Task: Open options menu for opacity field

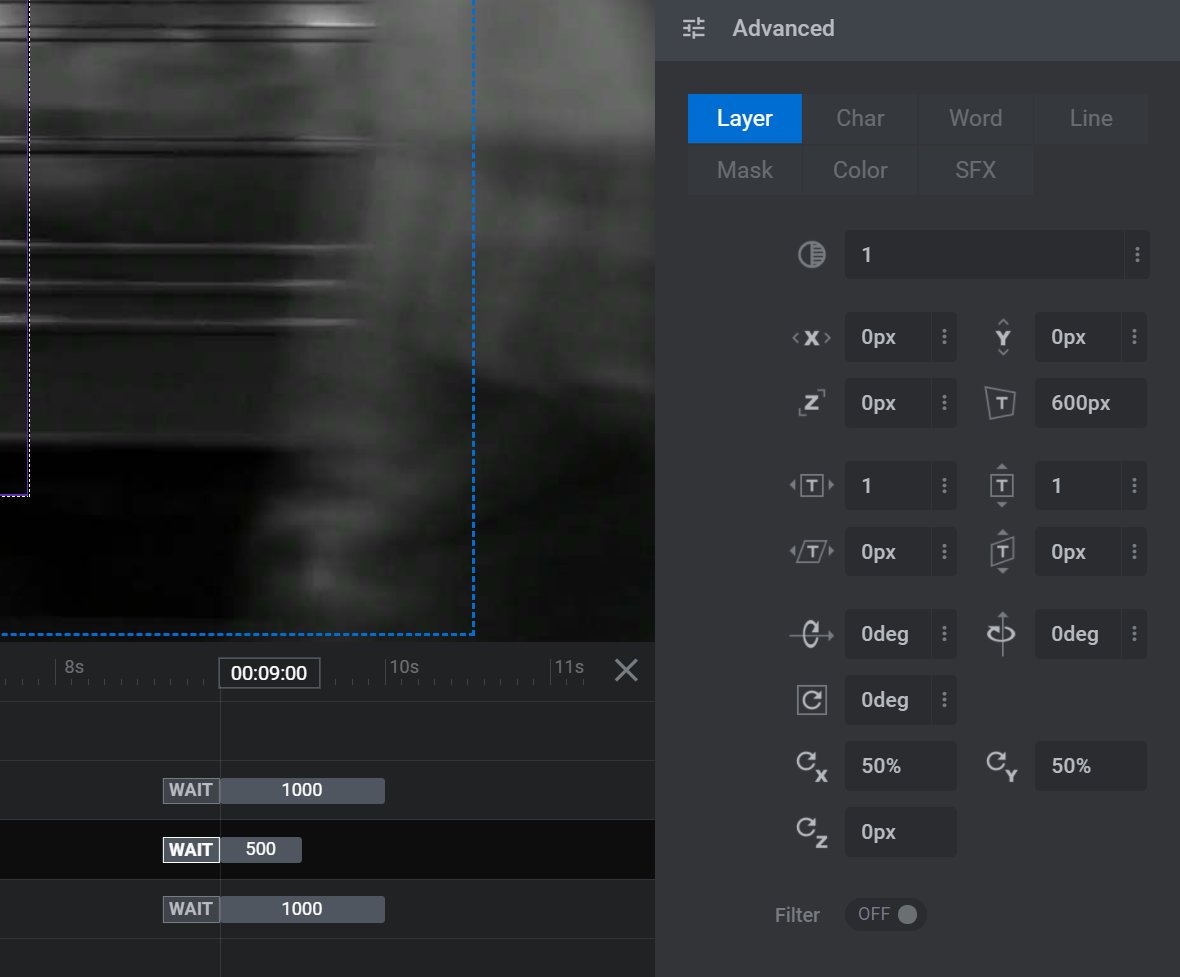Action: 1137,254
